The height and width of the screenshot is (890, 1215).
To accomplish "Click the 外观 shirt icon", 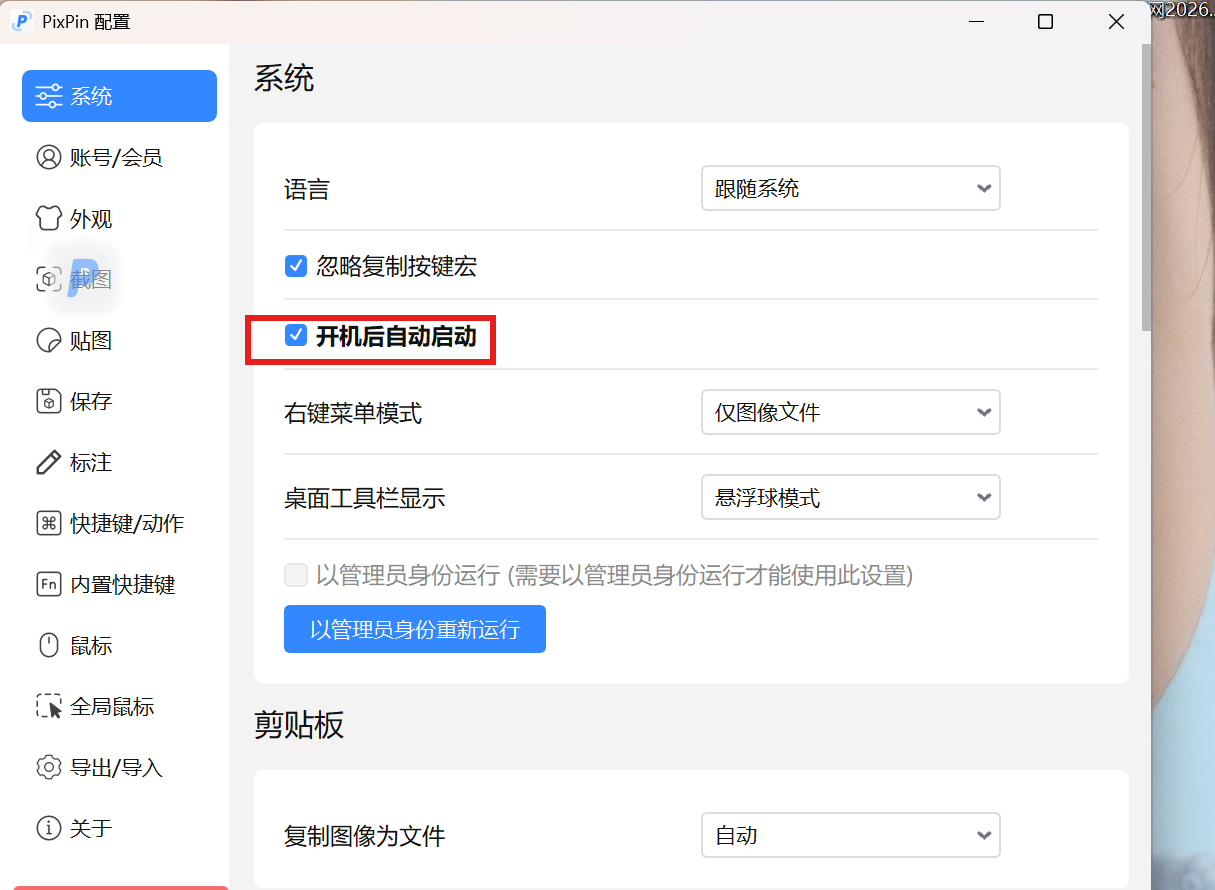I will [x=49, y=218].
